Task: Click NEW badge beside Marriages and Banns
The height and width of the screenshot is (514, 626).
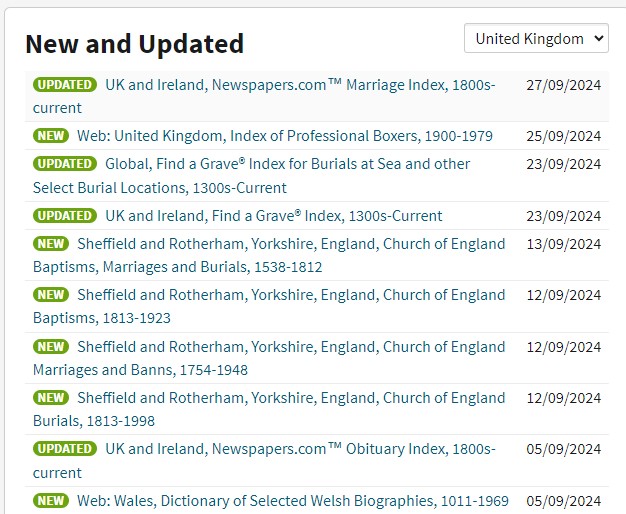Action: coord(50,347)
